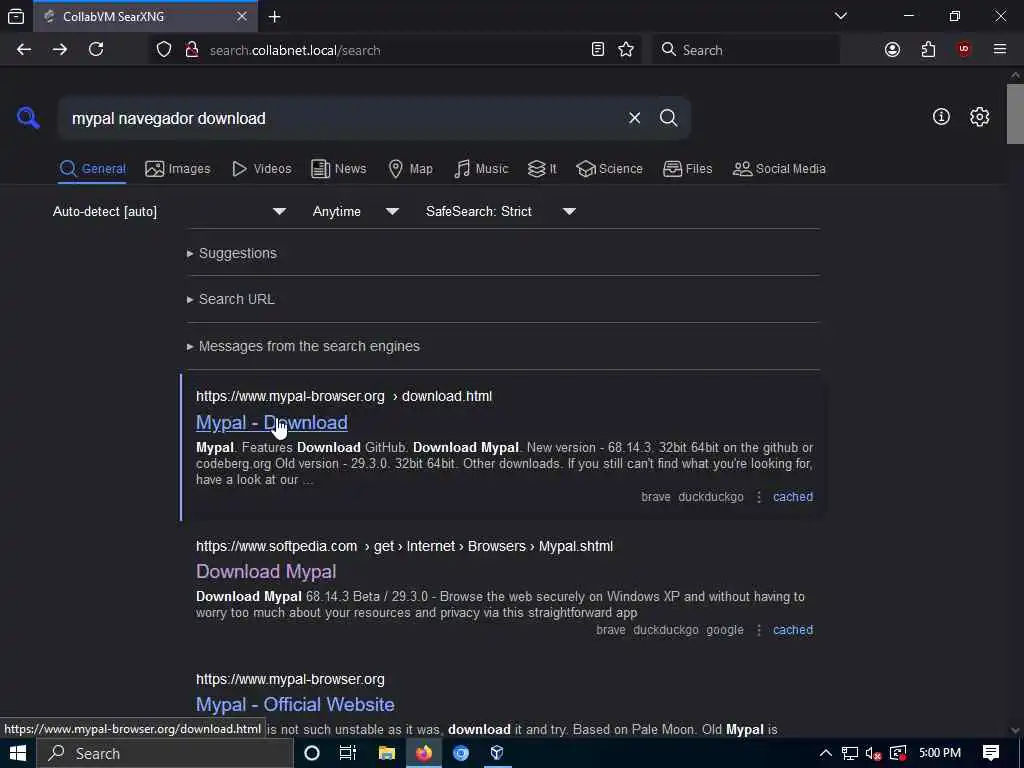This screenshot has width=1024, height=768.
Task: Click the page vertical scrollbar thumb
Action: [1015, 114]
